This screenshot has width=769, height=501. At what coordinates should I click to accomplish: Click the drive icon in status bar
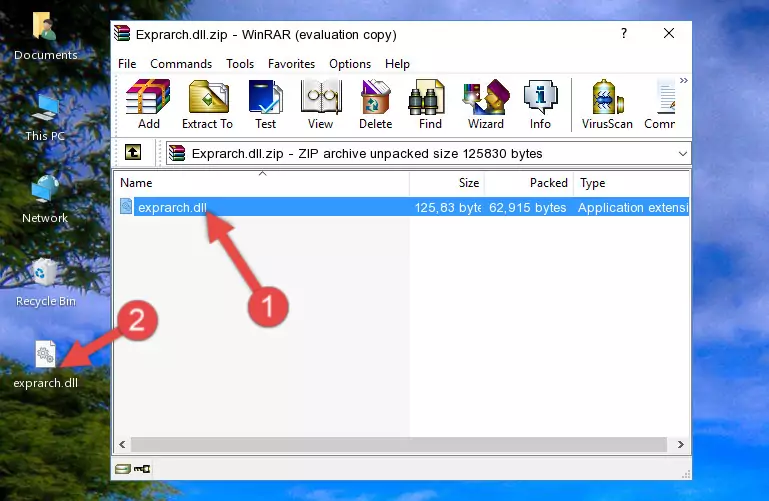pyautogui.click(x=123, y=469)
